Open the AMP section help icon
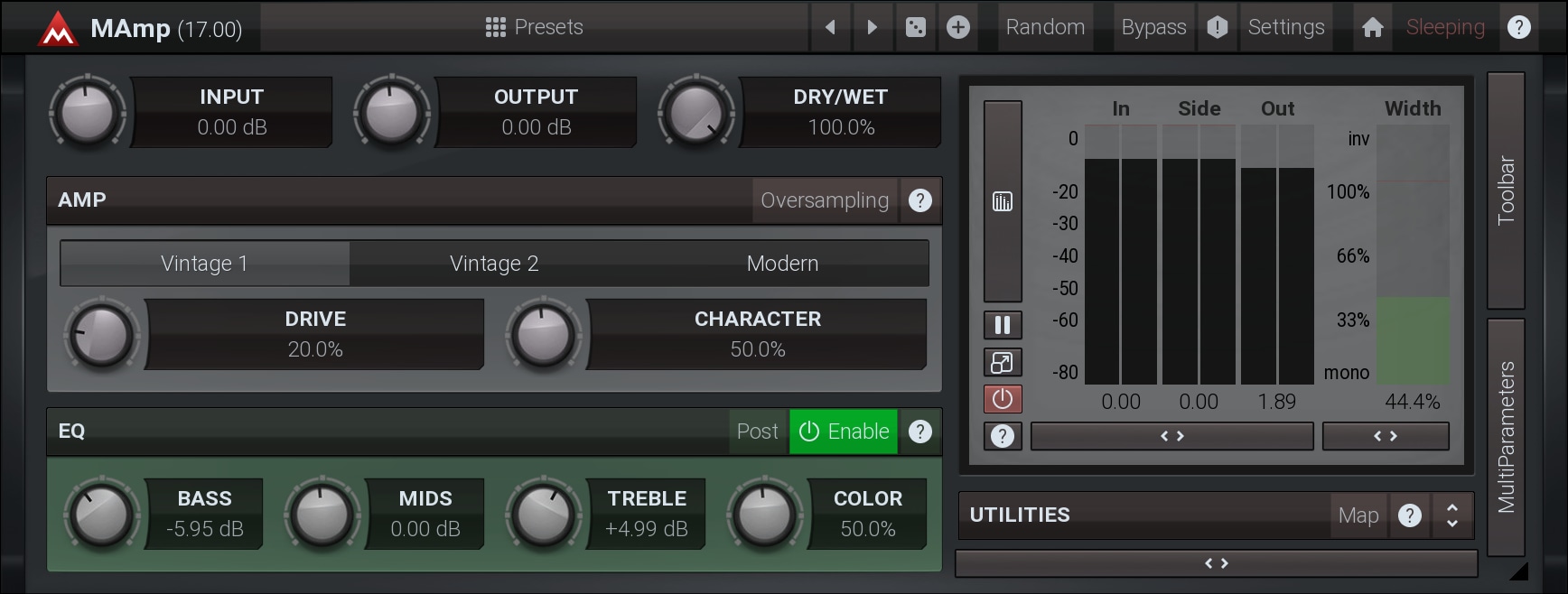 pyautogui.click(x=919, y=200)
